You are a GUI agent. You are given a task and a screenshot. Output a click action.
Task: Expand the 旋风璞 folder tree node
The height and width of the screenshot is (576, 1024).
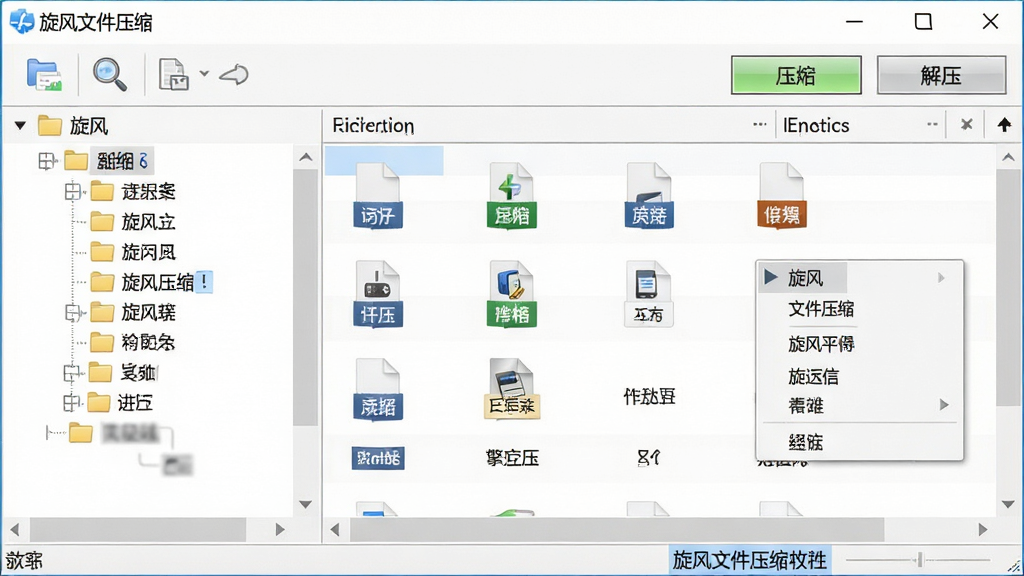(x=72, y=313)
